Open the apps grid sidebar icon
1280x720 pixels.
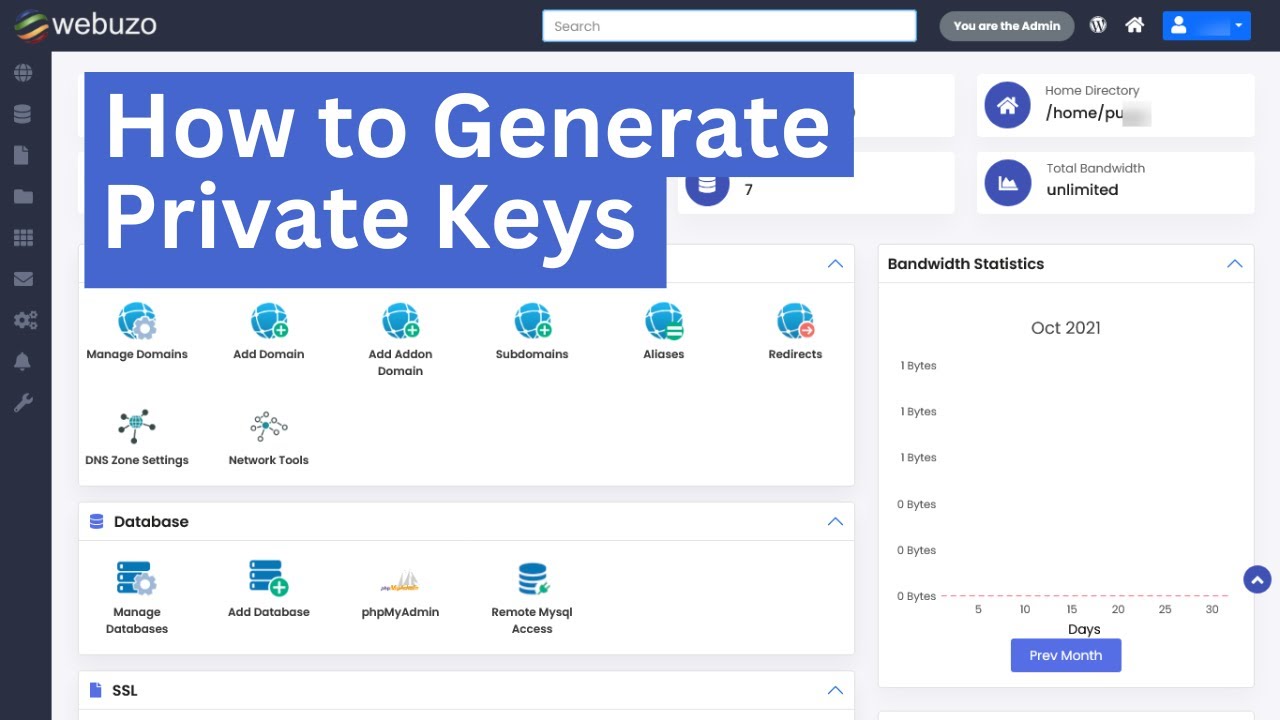23,238
